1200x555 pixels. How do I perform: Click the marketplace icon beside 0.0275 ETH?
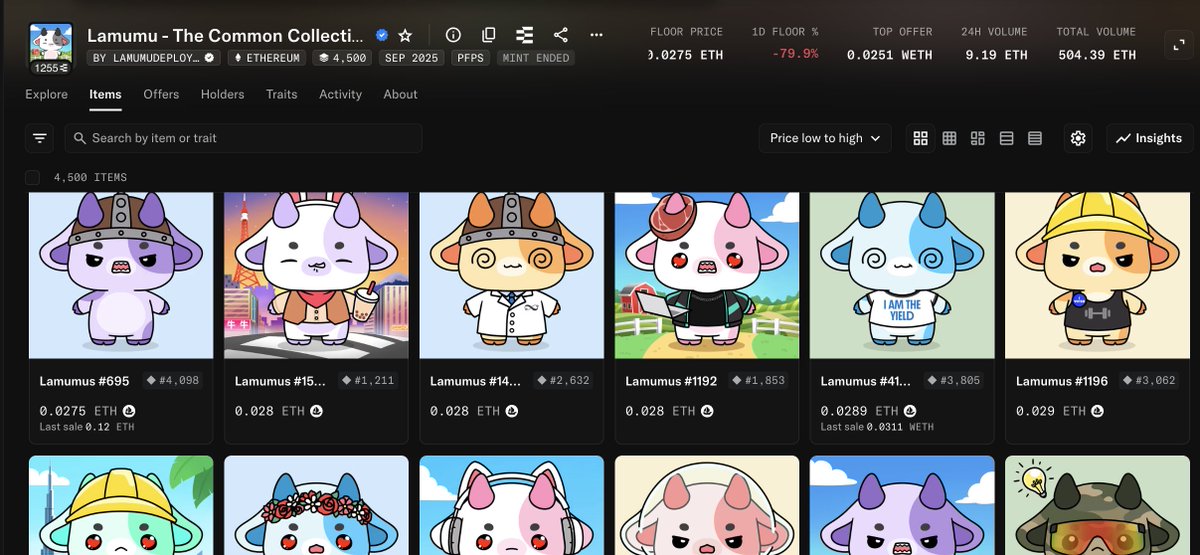(129, 411)
